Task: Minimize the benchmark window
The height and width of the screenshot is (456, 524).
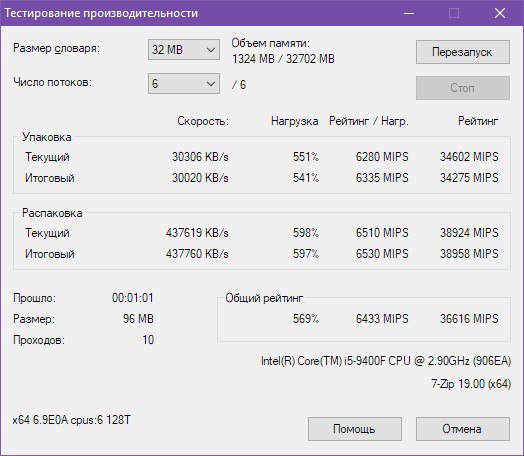Action: 409,13
